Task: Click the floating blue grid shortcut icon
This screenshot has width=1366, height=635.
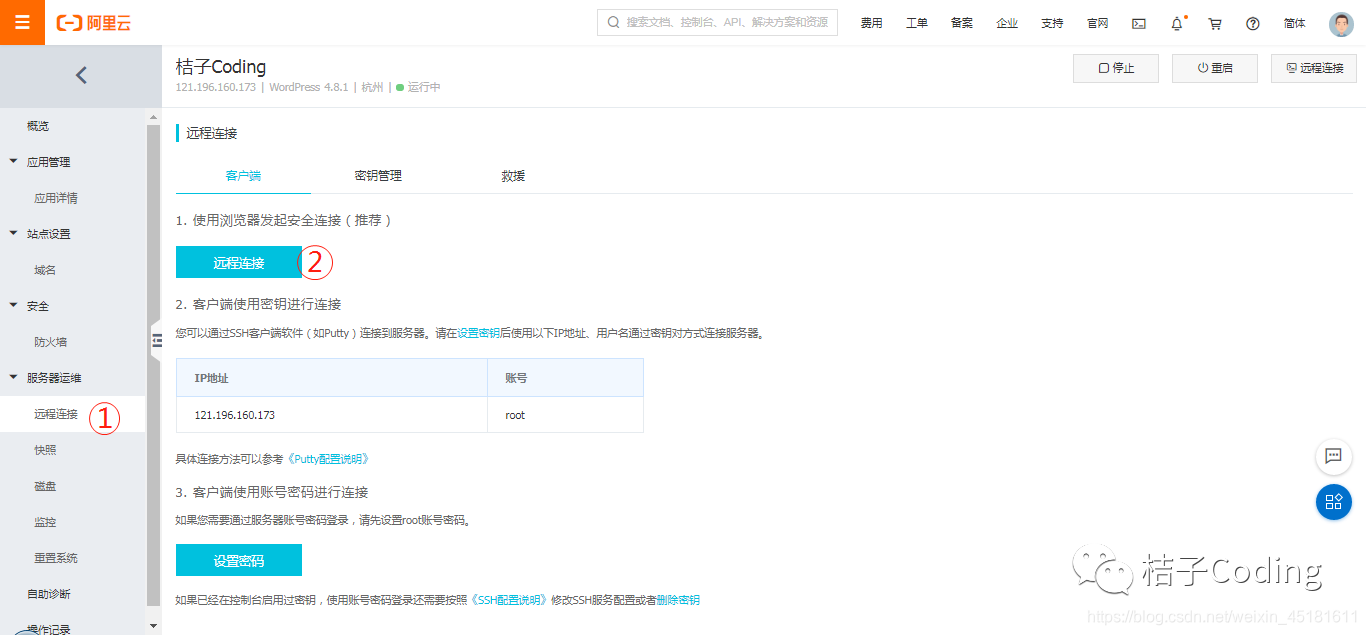Action: pyautogui.click(x=1333, y=502)
